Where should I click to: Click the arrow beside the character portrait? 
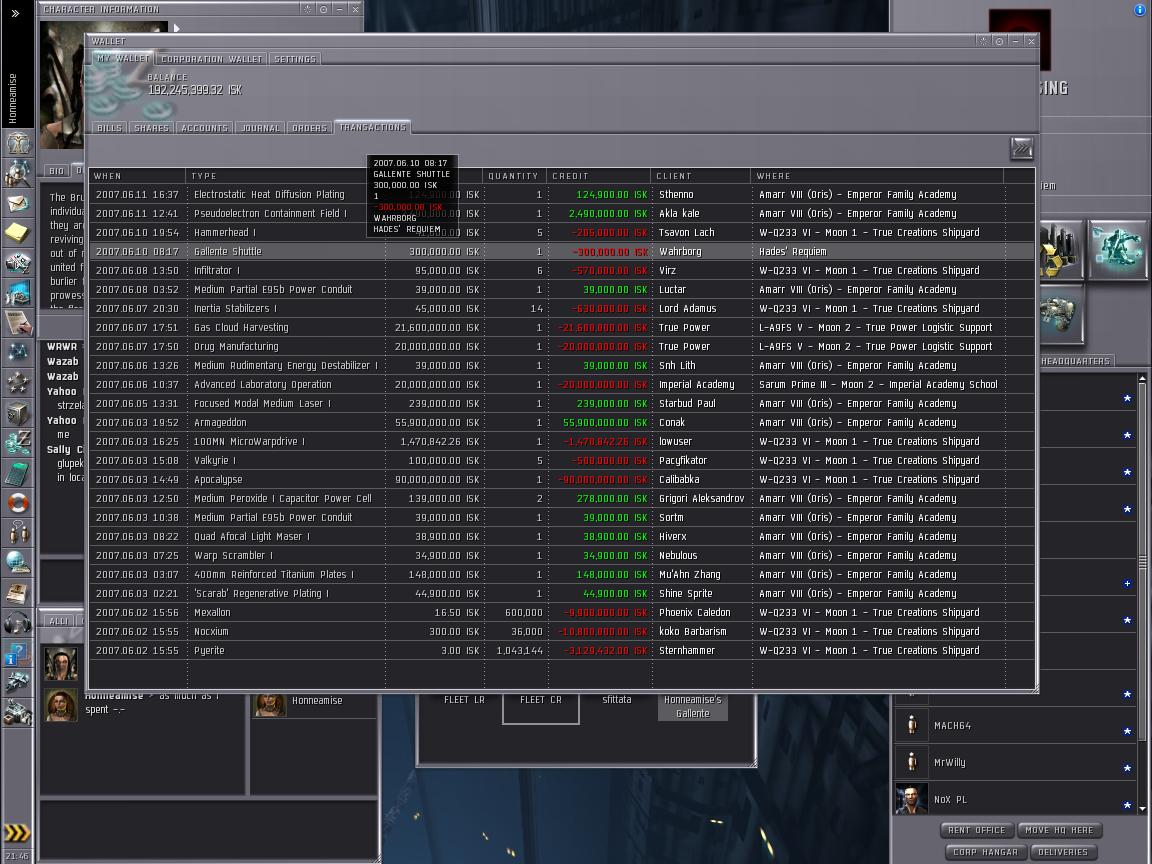click(176, 29)
